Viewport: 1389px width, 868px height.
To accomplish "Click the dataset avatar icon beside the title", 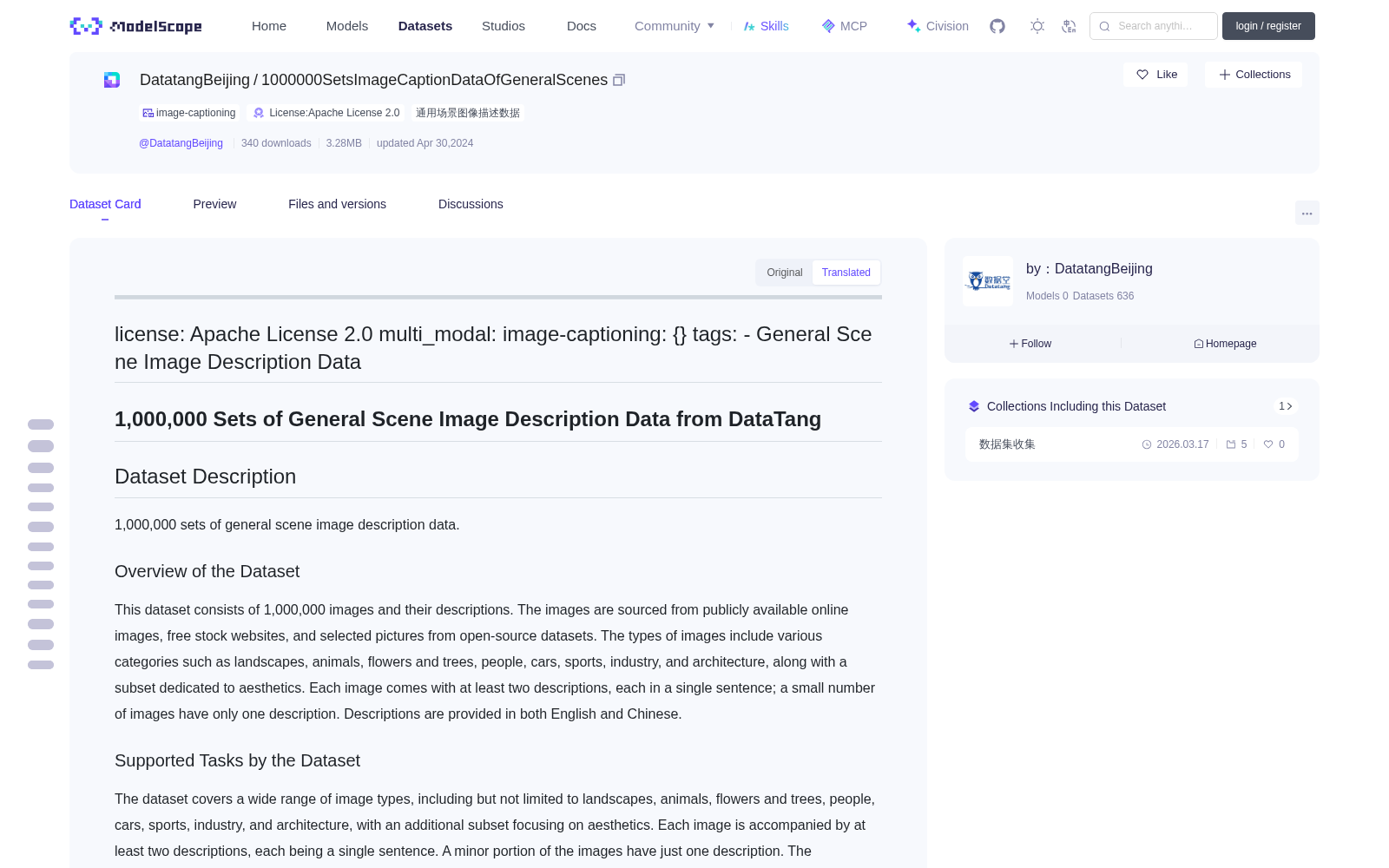I will (x=112, y=80).
